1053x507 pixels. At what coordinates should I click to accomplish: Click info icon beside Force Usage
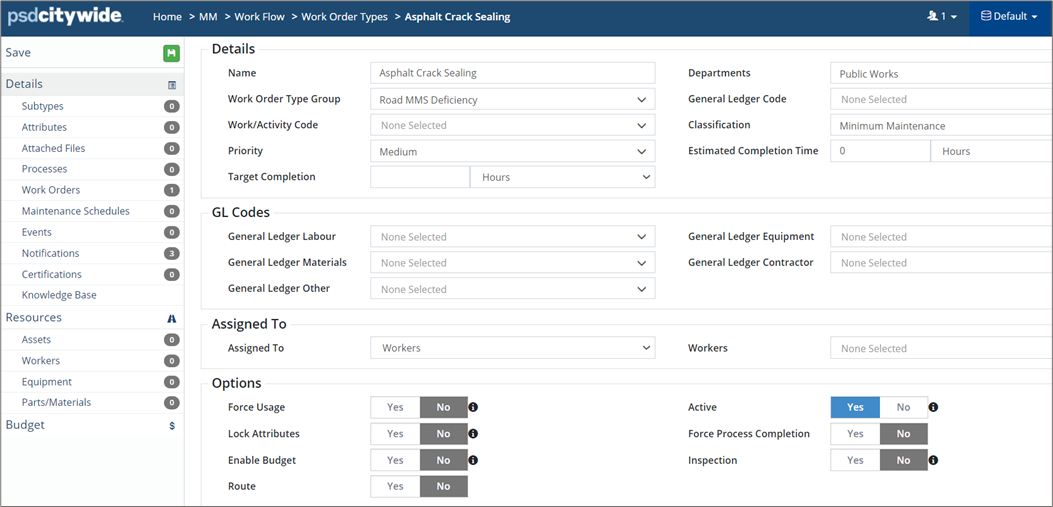474,408
